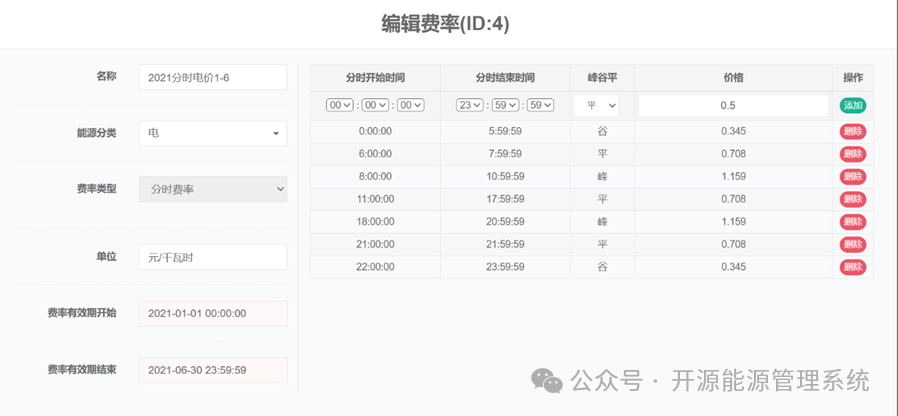Image resolution: width=898 pixels, height=416 pixels.
Task: Click the green 添加 button
Action: coord(853,105)
